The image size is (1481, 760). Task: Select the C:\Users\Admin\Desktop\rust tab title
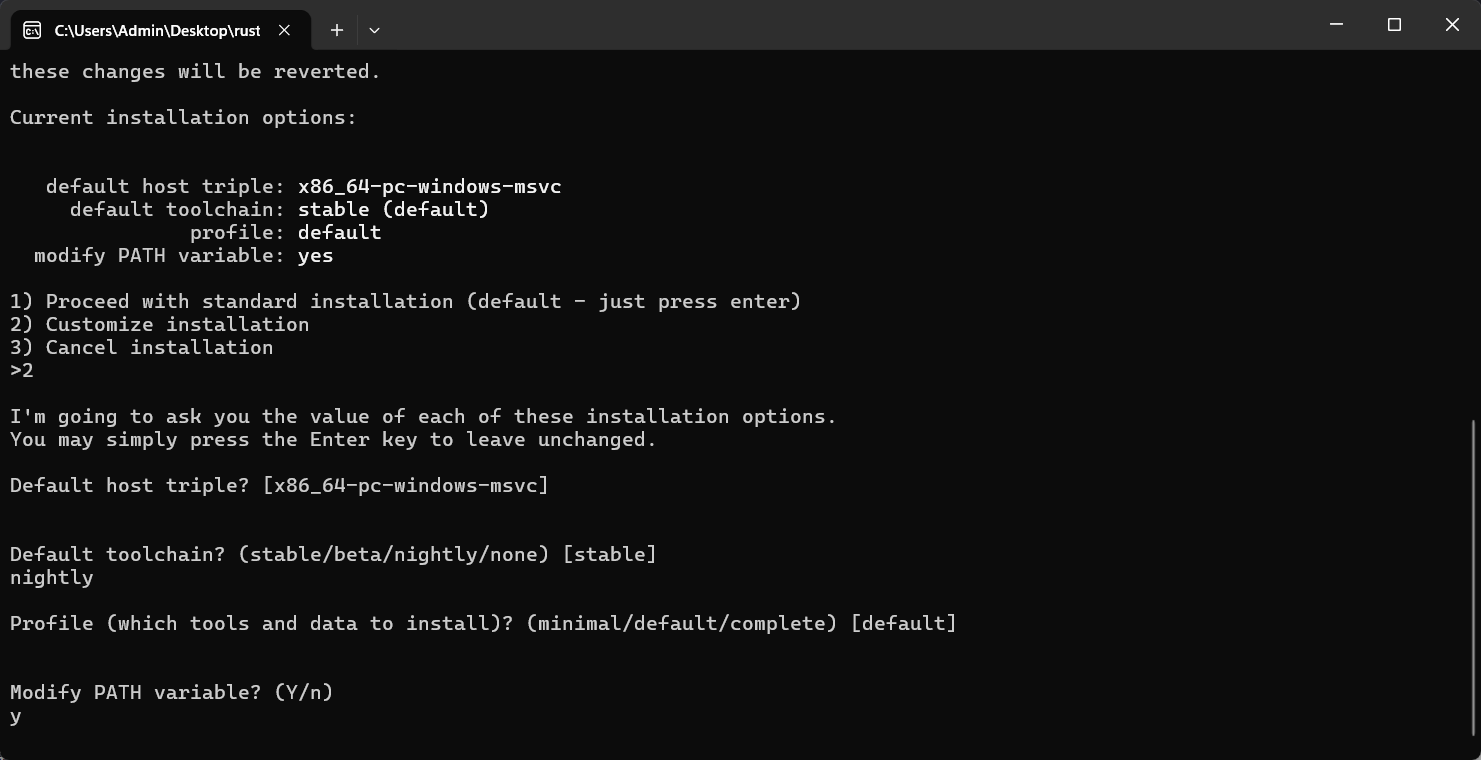pyautogui.click(x=157, y=30)
